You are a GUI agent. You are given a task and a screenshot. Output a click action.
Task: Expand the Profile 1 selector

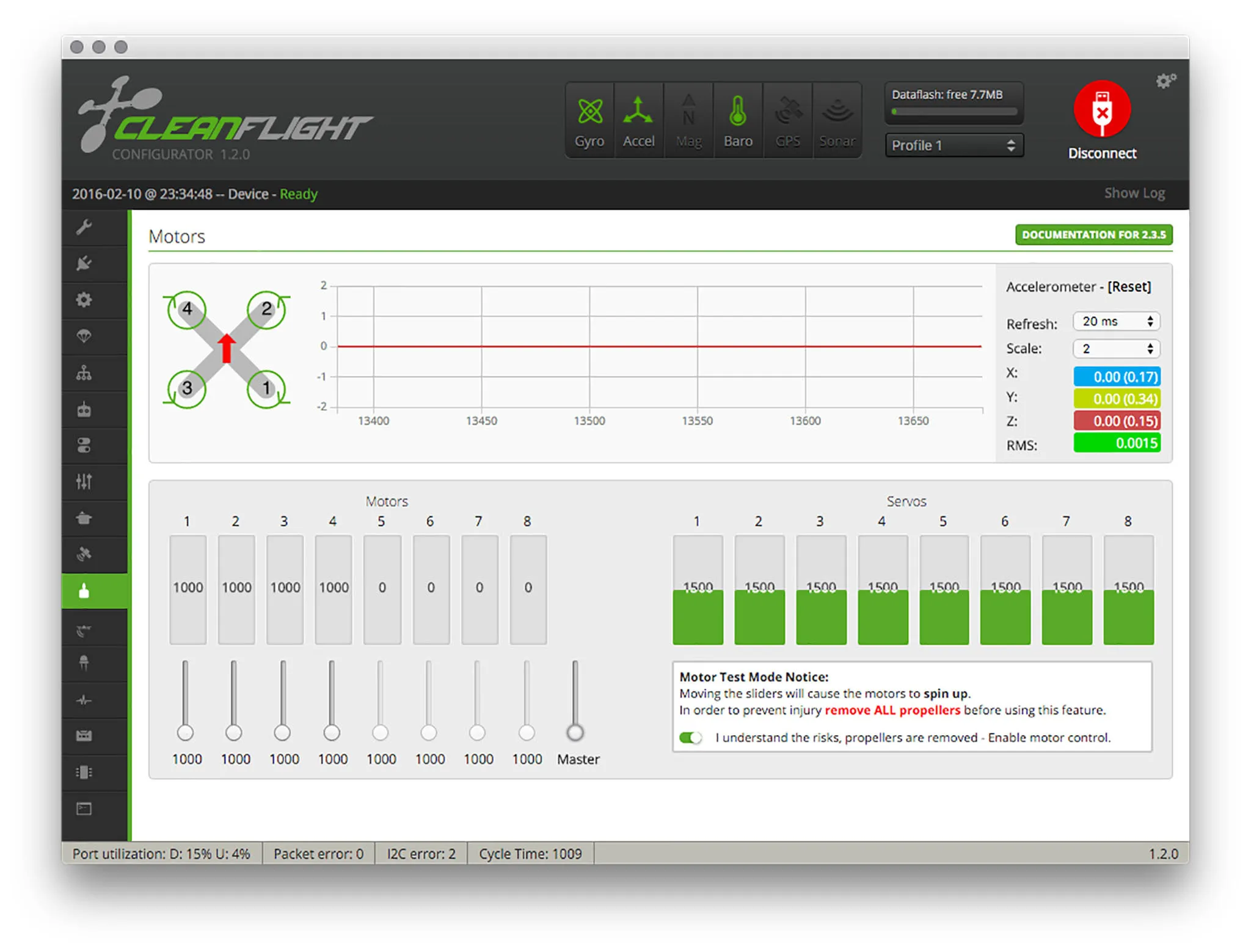coord(954,145)
